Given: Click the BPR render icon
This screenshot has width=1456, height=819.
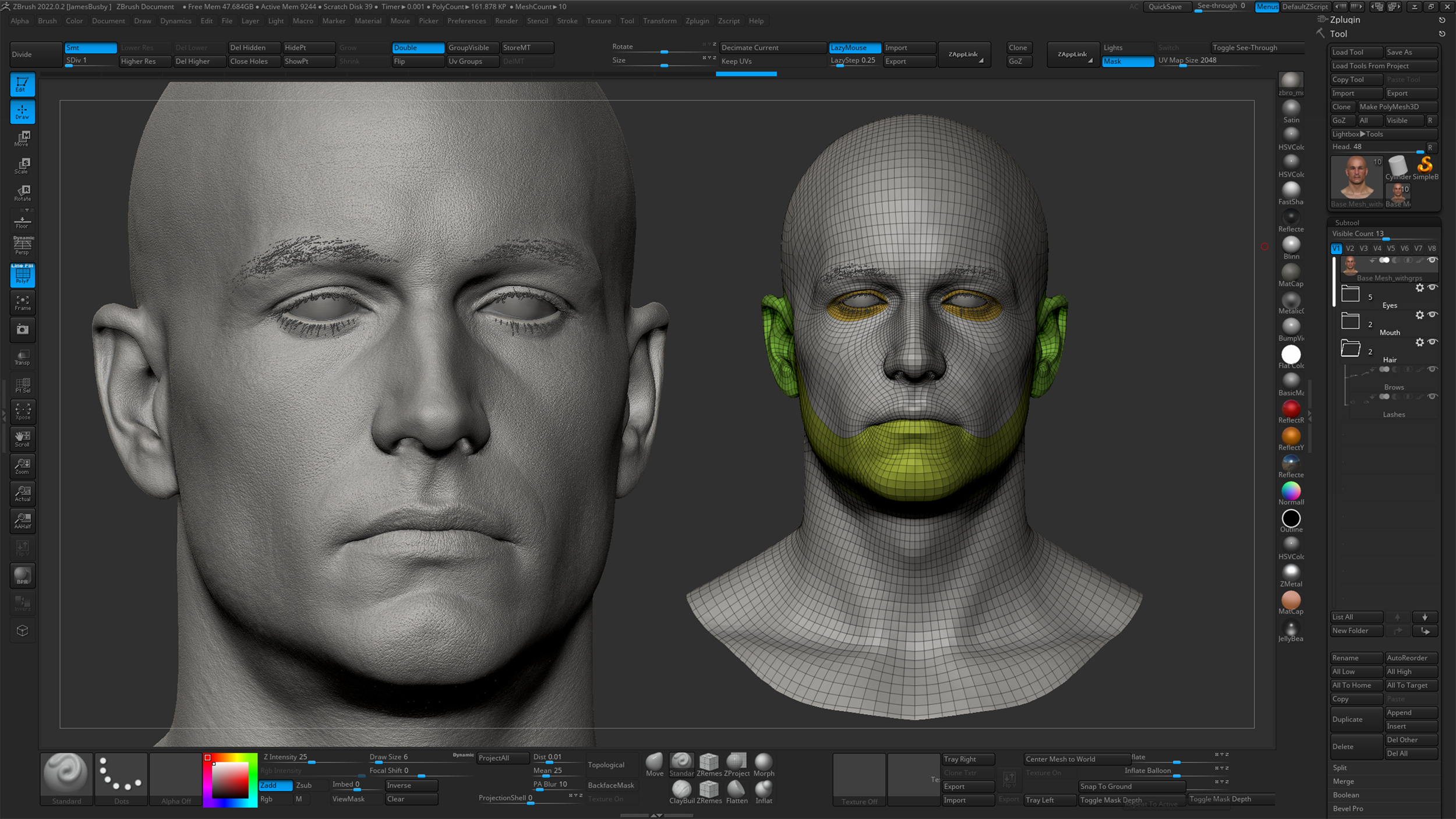Looking at the screenshot, I should tap(22, 576).
